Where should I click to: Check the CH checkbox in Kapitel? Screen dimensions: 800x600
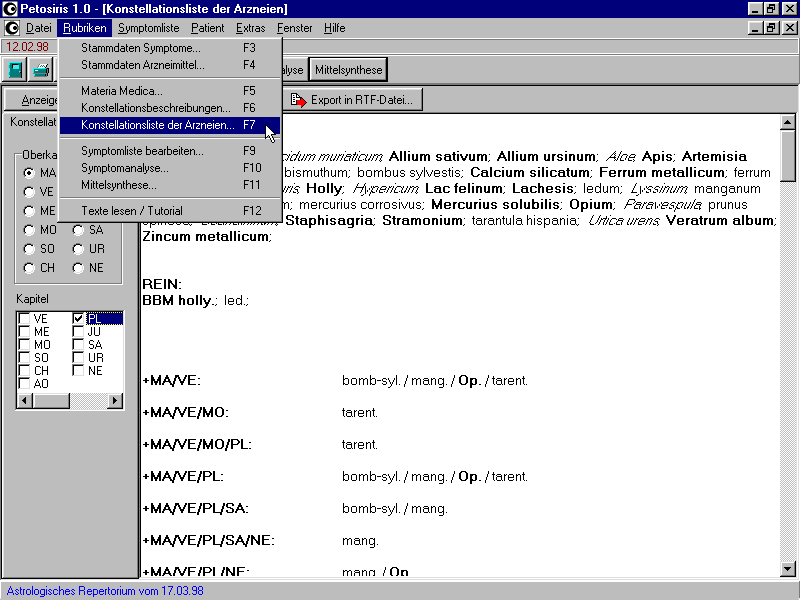(24, 371)
